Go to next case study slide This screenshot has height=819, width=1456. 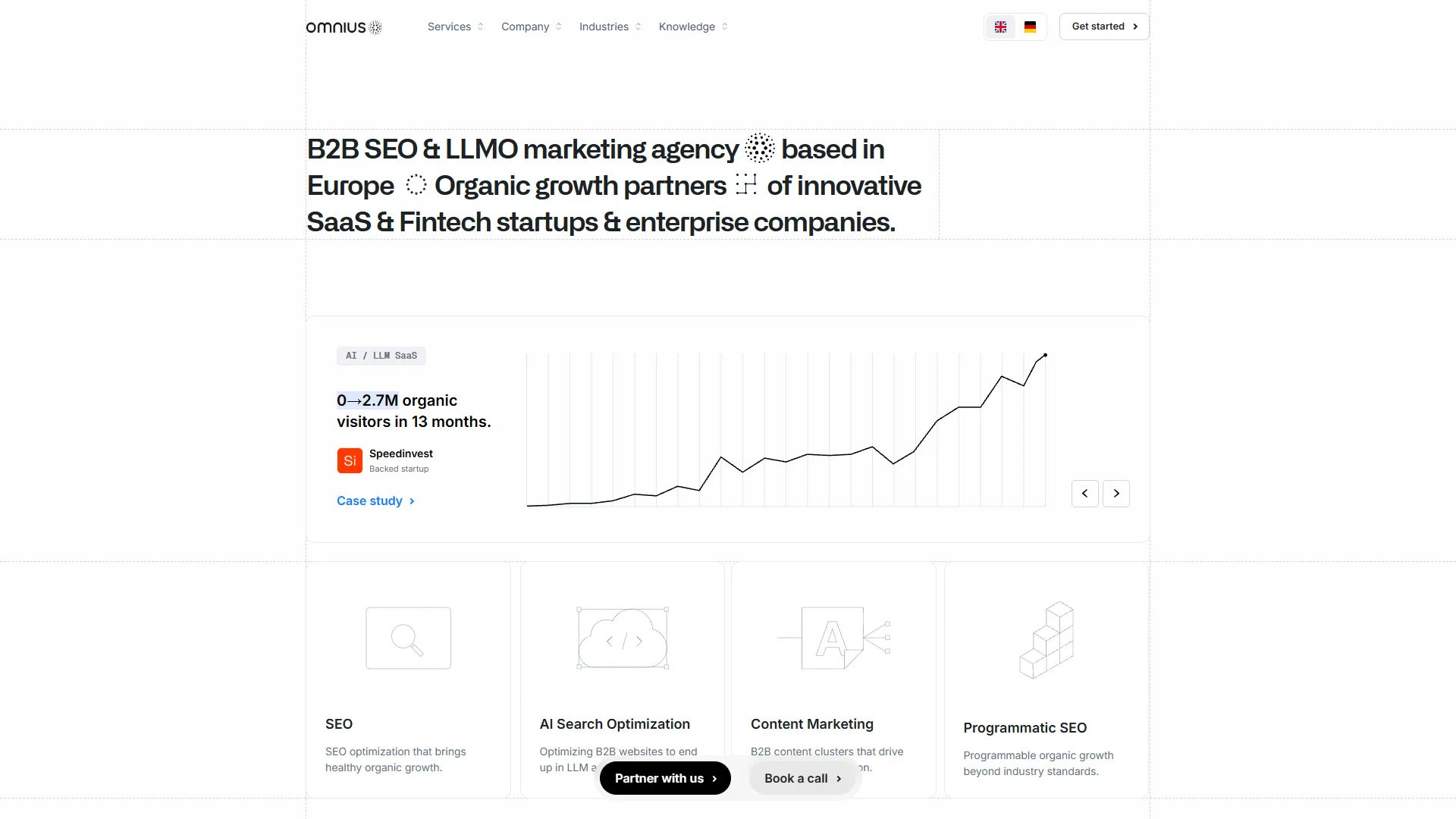coord(1116,494)
